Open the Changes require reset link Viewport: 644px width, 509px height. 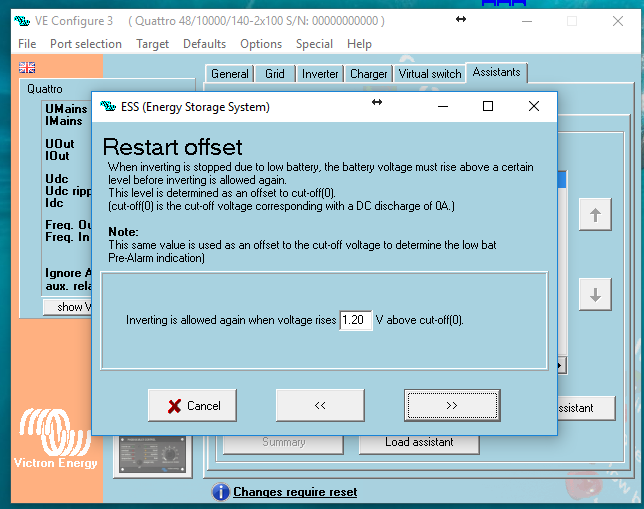pos(295,492)
